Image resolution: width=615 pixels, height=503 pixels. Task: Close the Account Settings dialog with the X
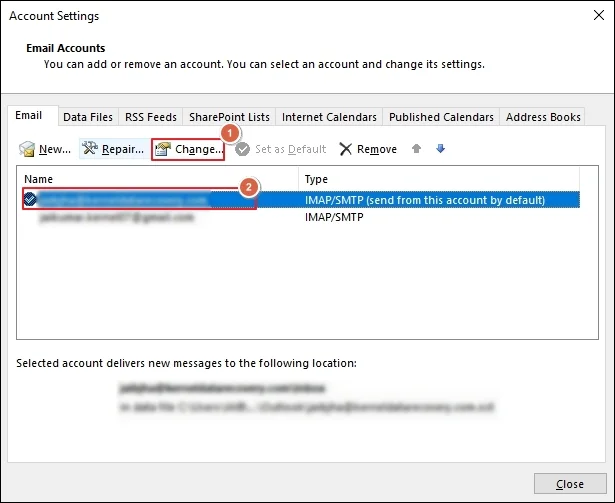599,15
